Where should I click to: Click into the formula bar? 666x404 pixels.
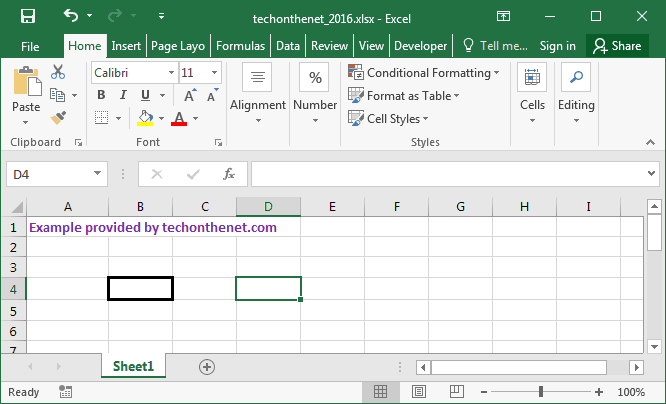coord(448,174)
